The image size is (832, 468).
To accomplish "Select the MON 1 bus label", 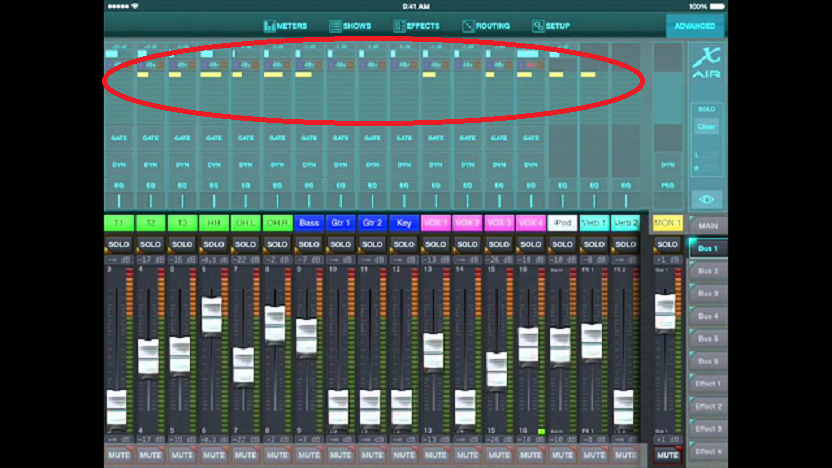I will point(668,223).
